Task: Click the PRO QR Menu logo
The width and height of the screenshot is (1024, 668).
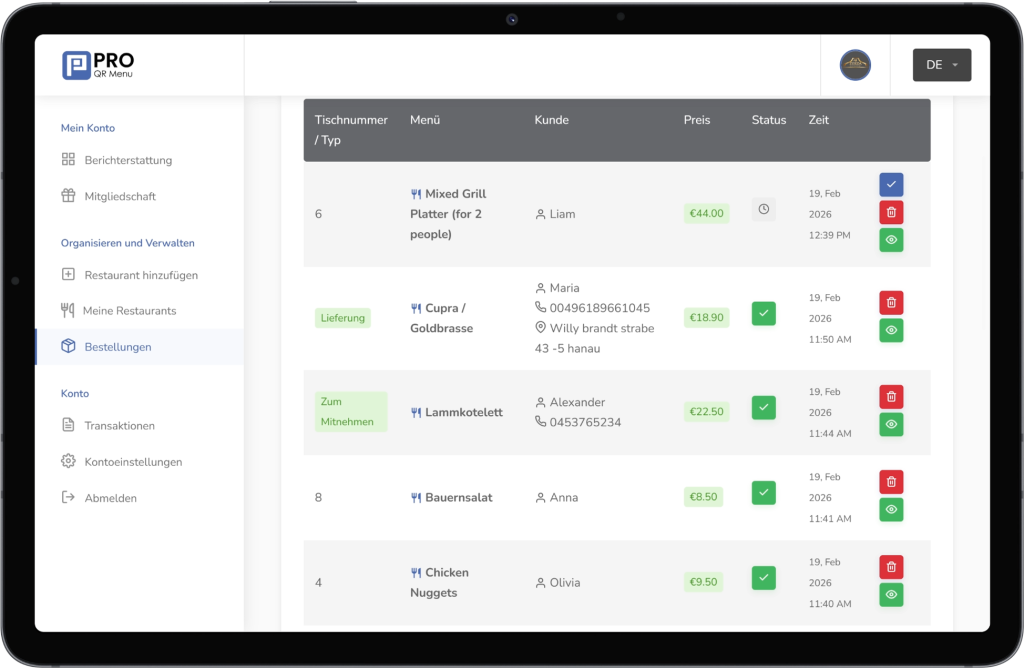Action: pyautogui.click(x=98, y=65)
